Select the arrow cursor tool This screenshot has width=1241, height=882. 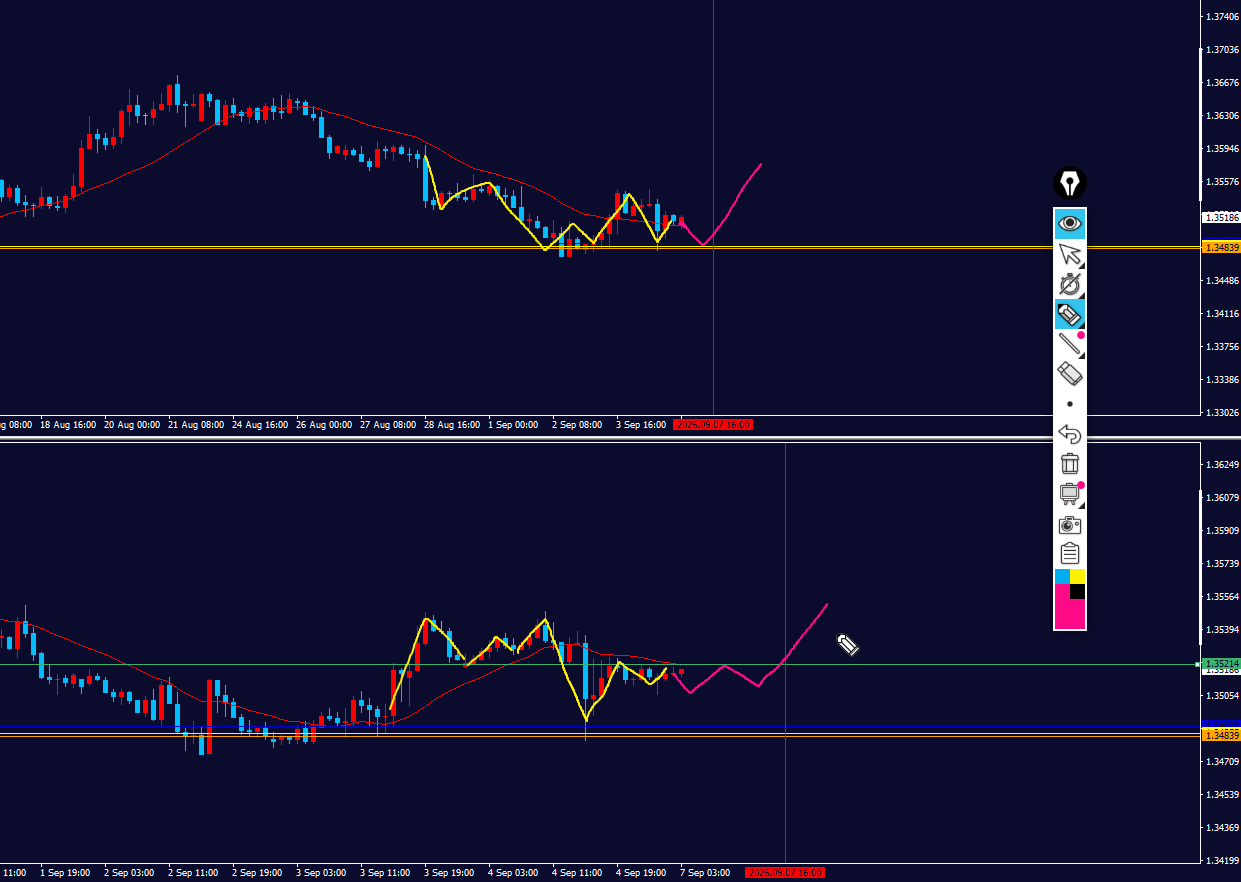(x=1070, y=254)
